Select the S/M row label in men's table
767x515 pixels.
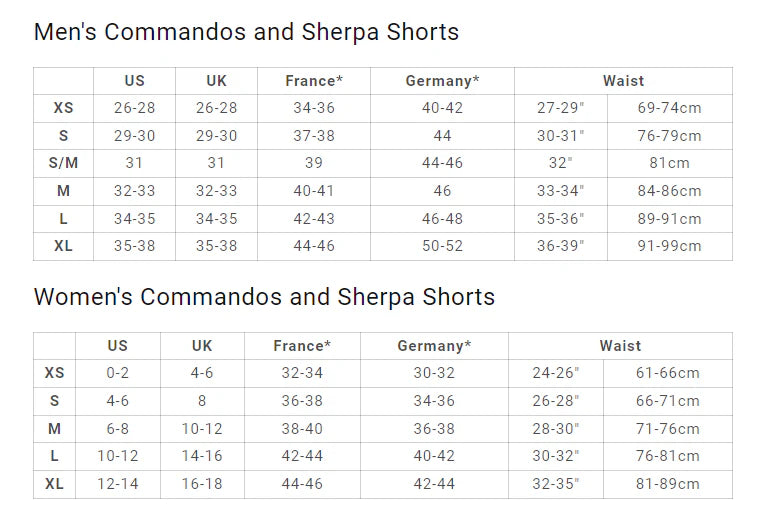[63, 163]
